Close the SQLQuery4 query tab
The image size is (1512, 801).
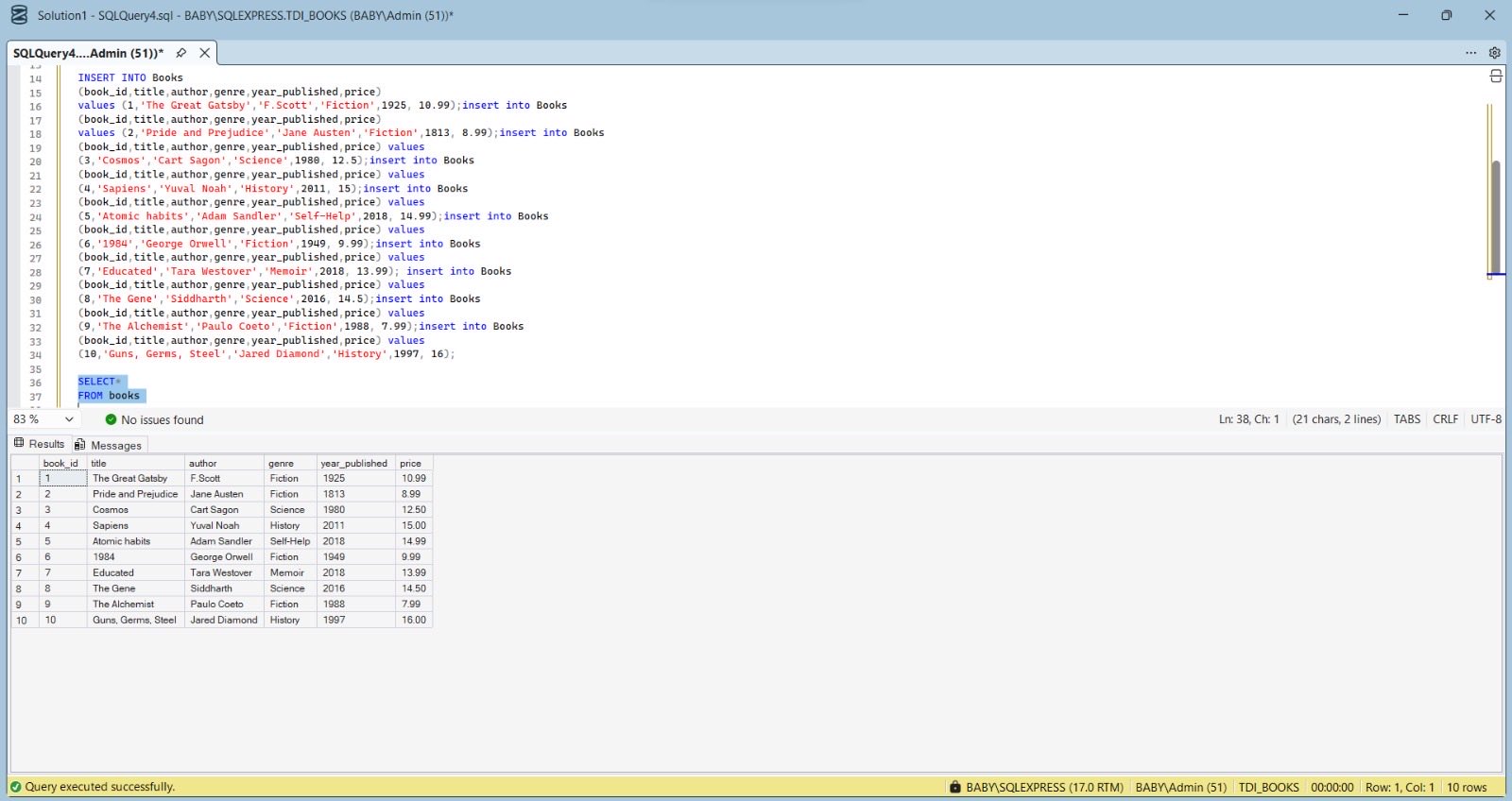(204, 53)
